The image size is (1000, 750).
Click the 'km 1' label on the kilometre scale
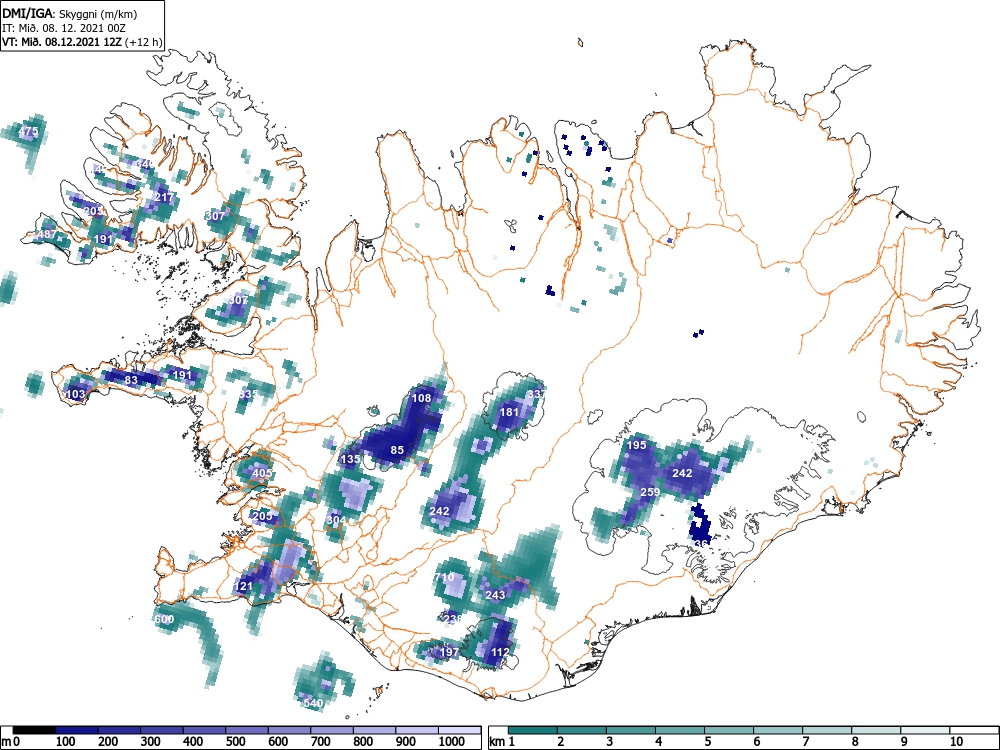click(x=503, y=742)
